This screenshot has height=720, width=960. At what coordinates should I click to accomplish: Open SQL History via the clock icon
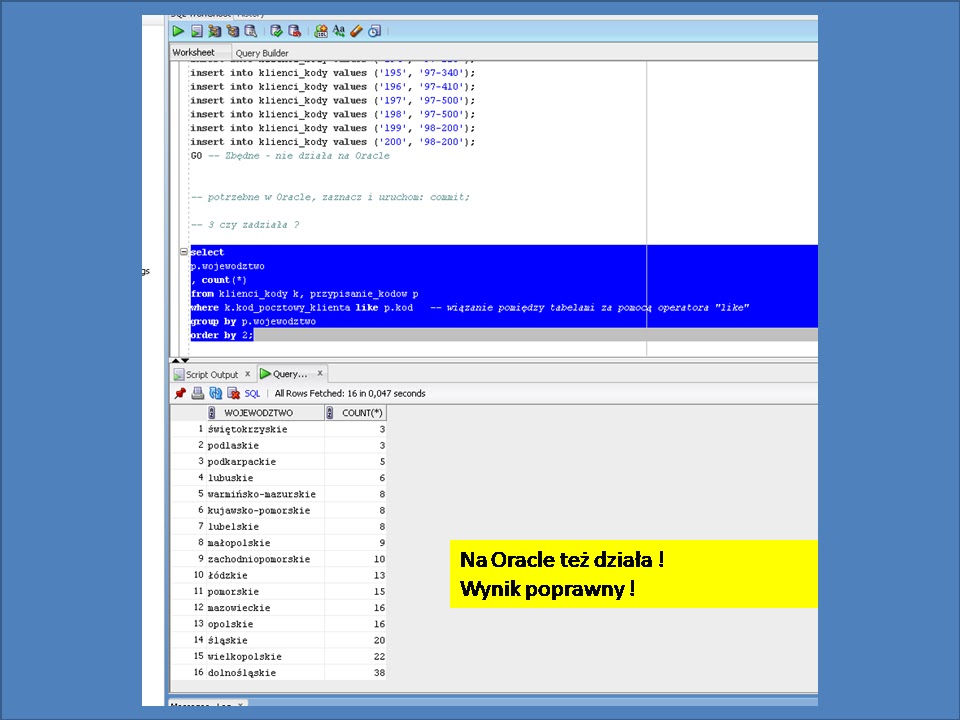tap(375, 31)
